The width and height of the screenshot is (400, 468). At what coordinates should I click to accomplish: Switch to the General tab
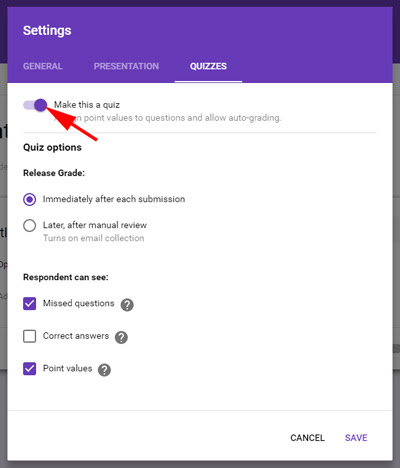pyautogui.click(x=43, y=66)
